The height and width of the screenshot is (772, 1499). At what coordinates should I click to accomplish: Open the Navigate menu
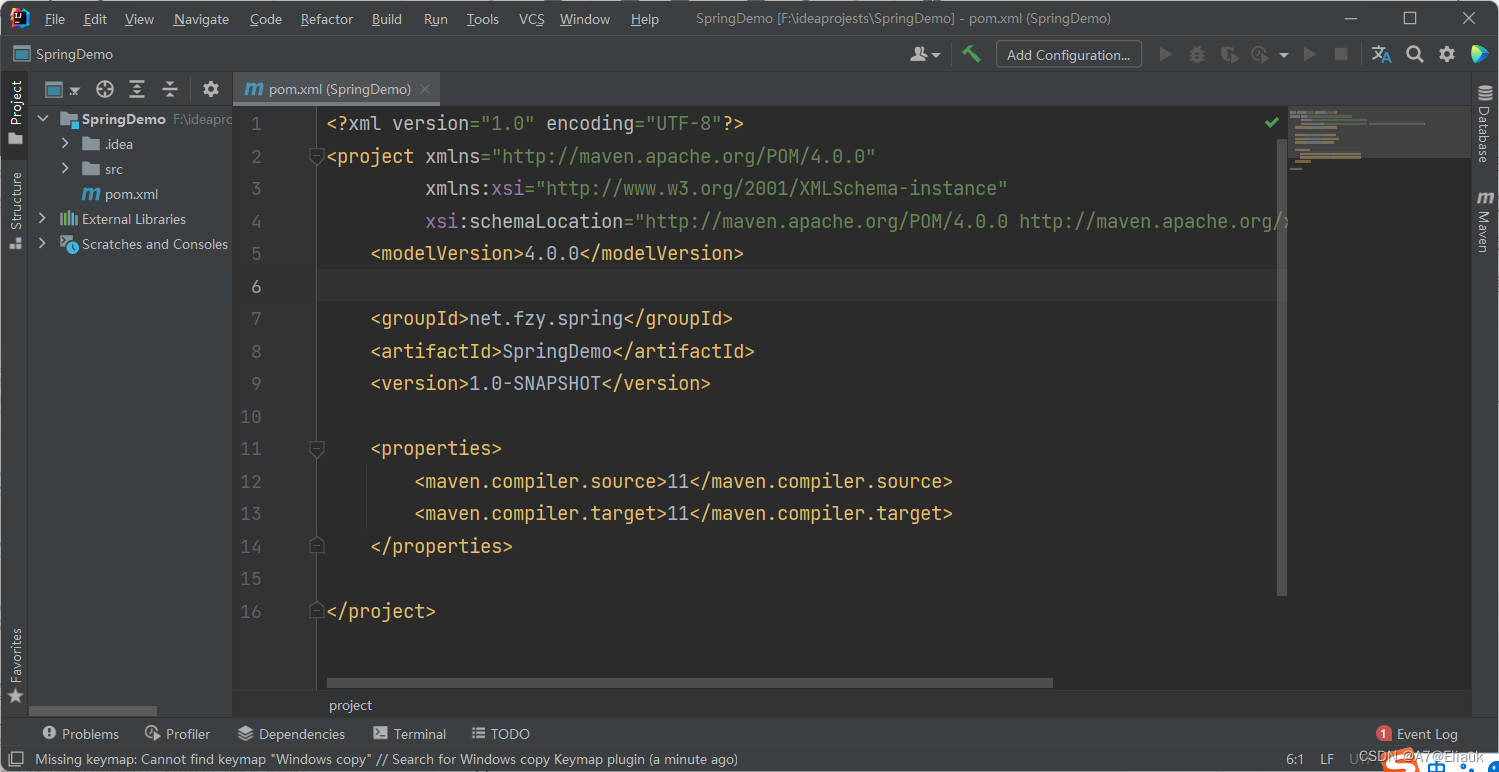pos(201,19)
